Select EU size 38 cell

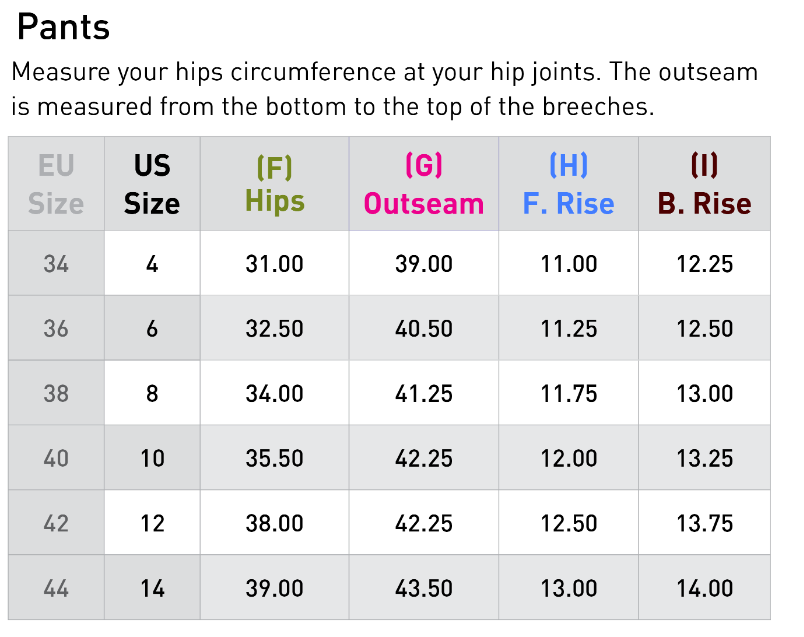click(x=56, y=393)
